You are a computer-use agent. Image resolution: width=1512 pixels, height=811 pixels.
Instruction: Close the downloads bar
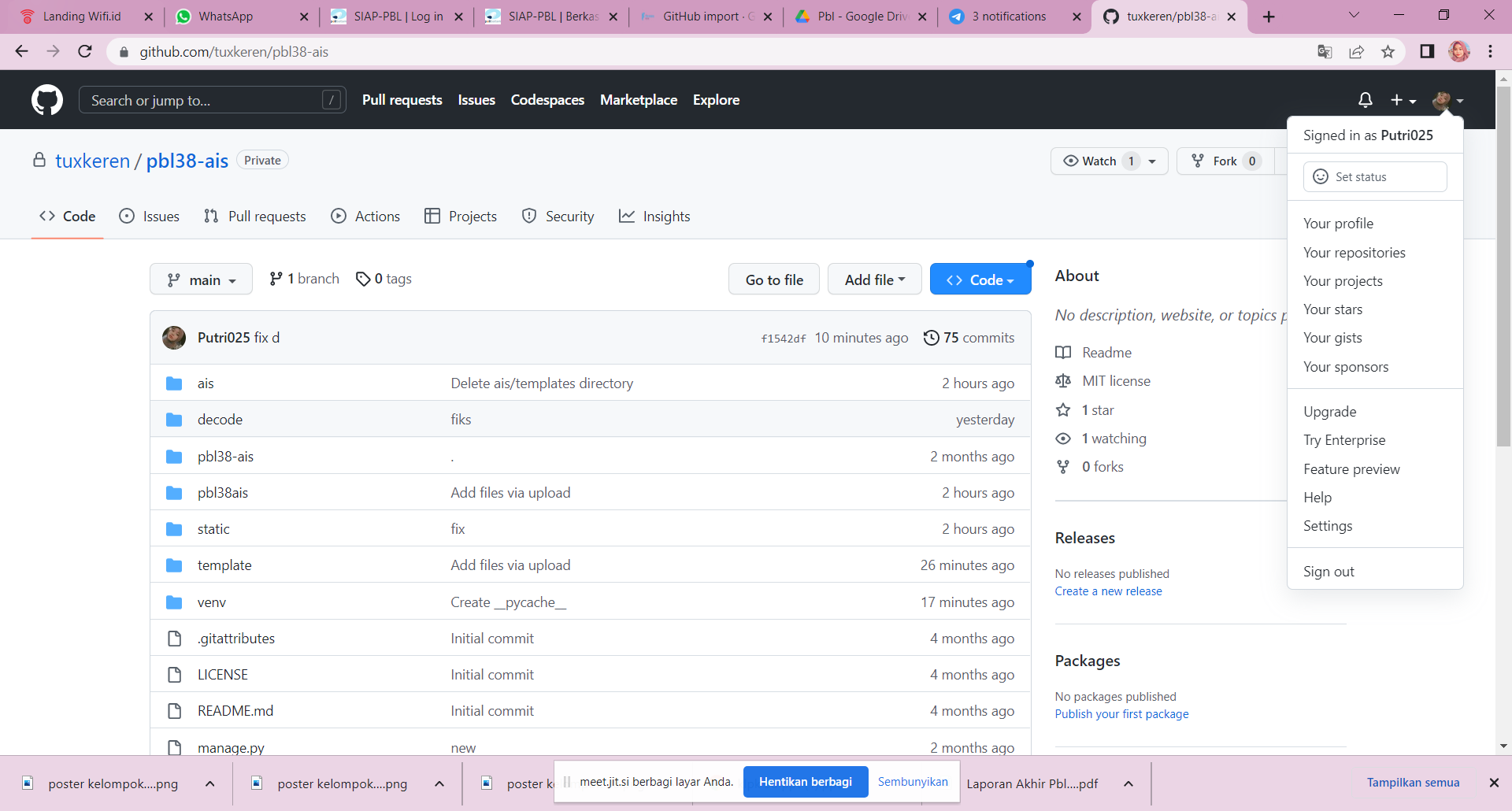(x=1493, y=783)
